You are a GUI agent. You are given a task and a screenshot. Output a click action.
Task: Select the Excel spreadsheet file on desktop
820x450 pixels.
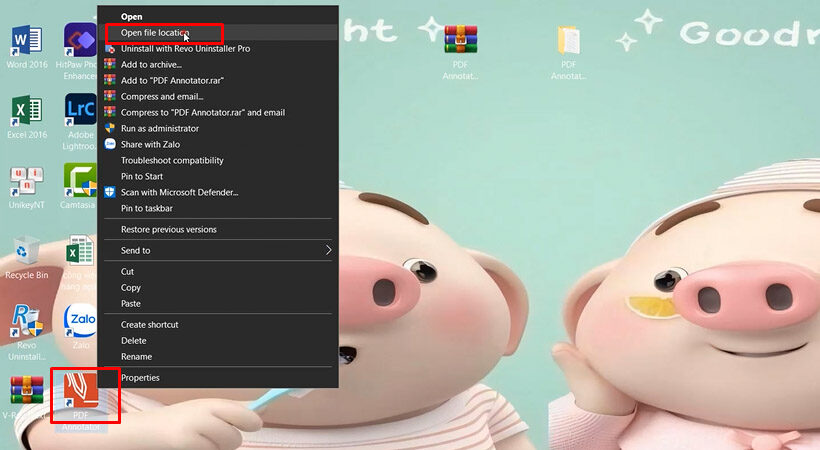click(79, 263)
